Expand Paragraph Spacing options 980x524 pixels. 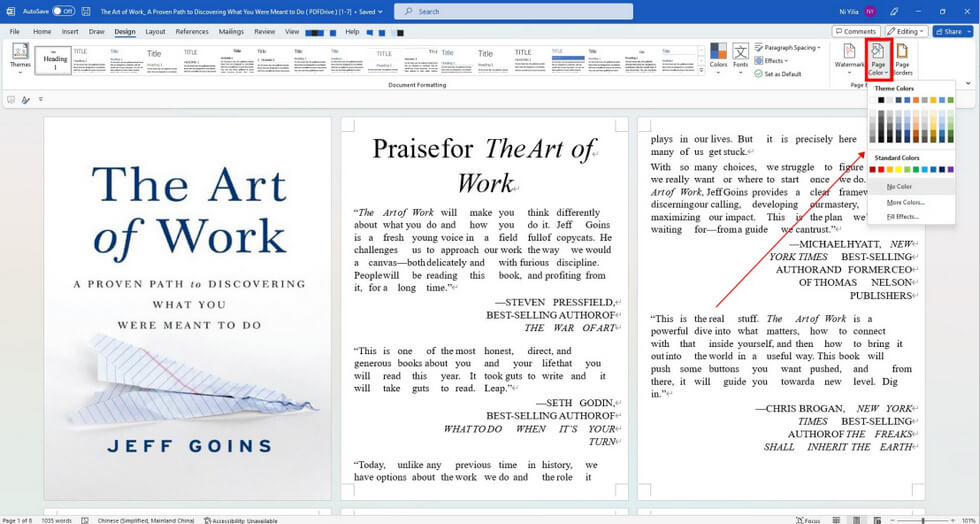click(x=788, y=48)
